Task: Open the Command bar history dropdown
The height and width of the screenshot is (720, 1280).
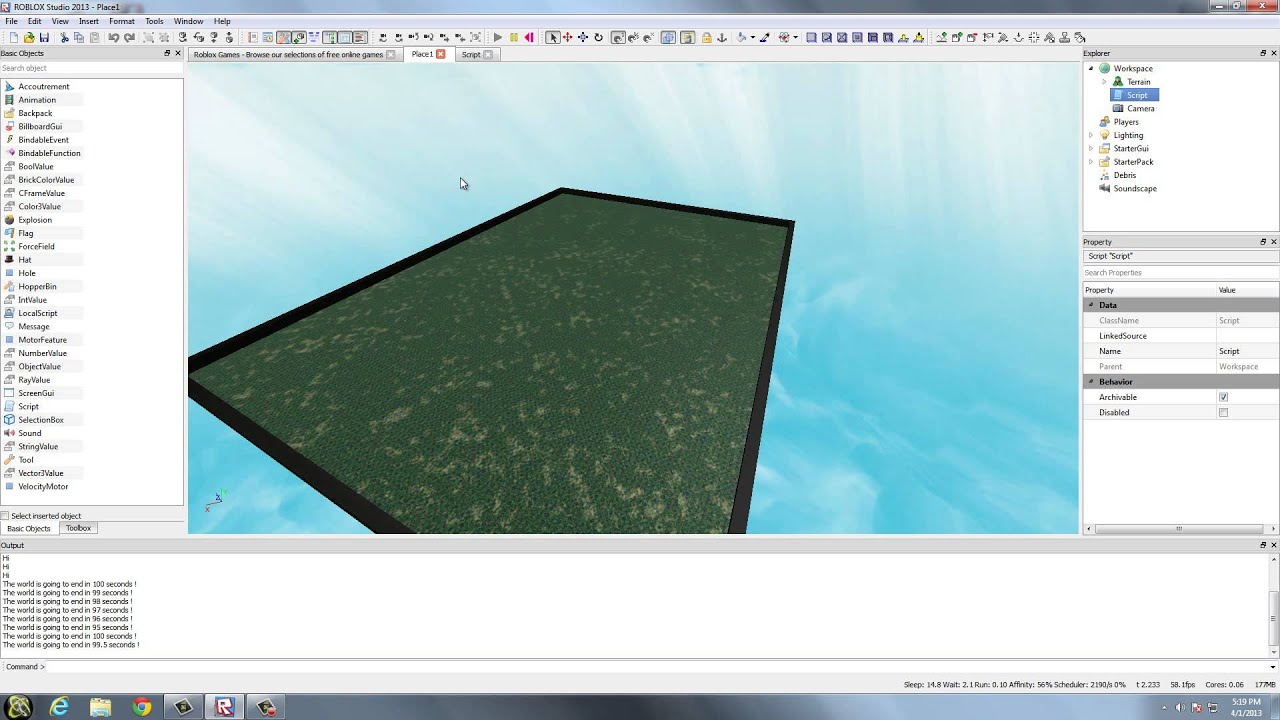Action: [x=1273, y=667]
